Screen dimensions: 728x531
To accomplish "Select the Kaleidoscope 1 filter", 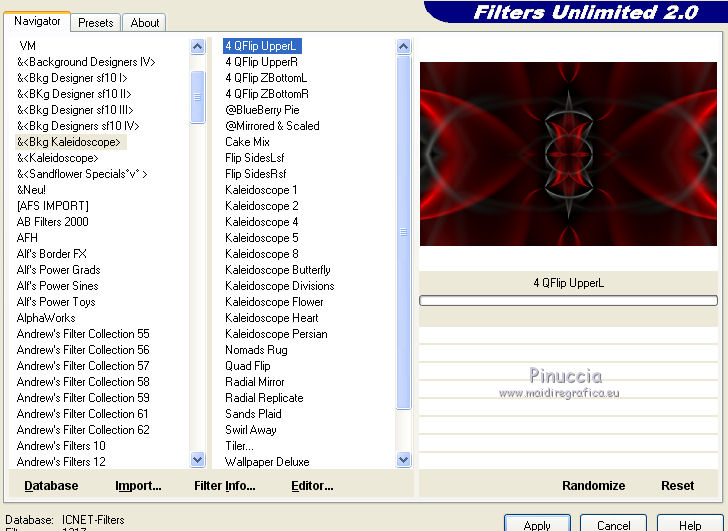I will tap(261, 190).
